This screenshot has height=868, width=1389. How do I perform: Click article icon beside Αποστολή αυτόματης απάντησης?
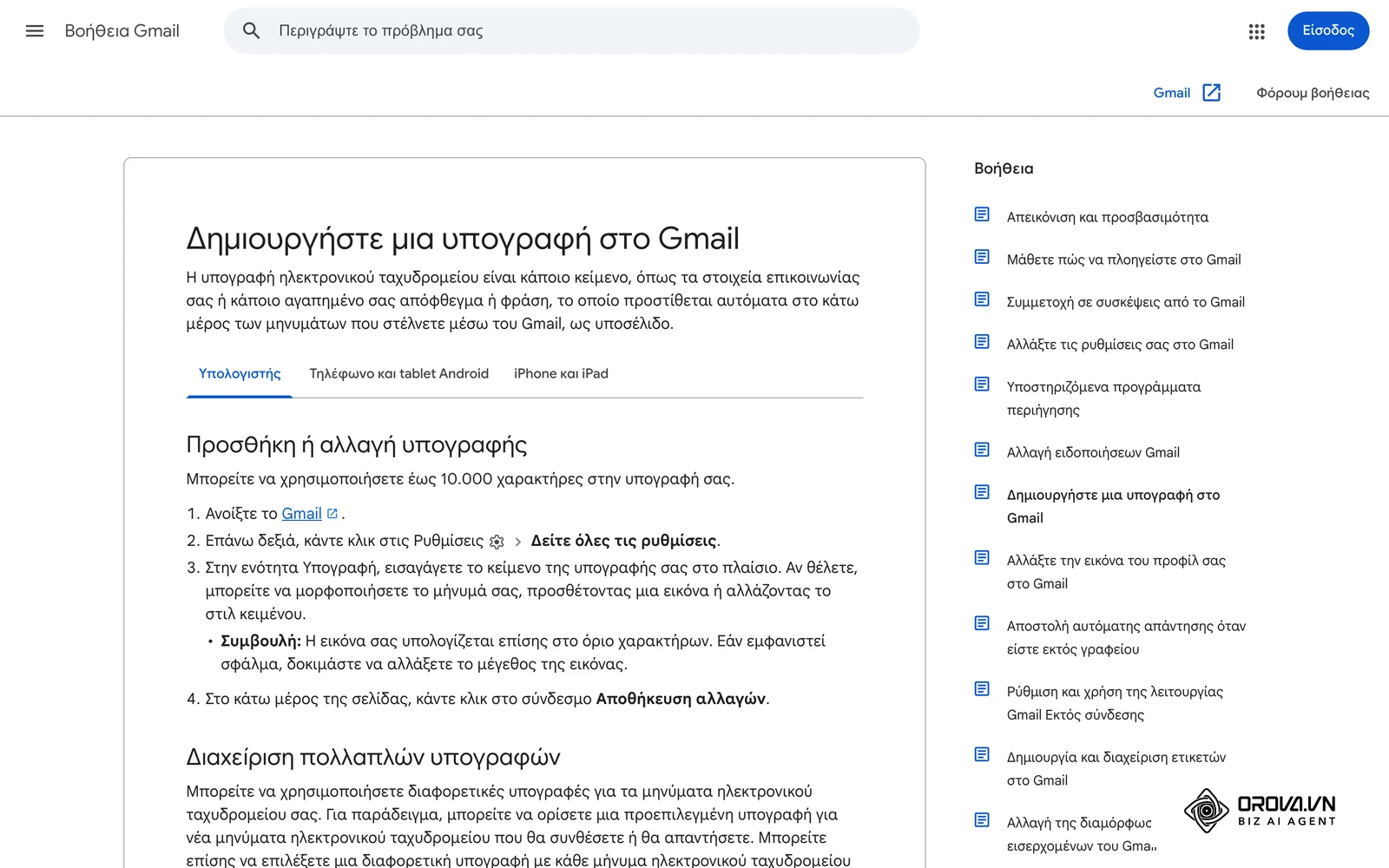tap(982, 623)
